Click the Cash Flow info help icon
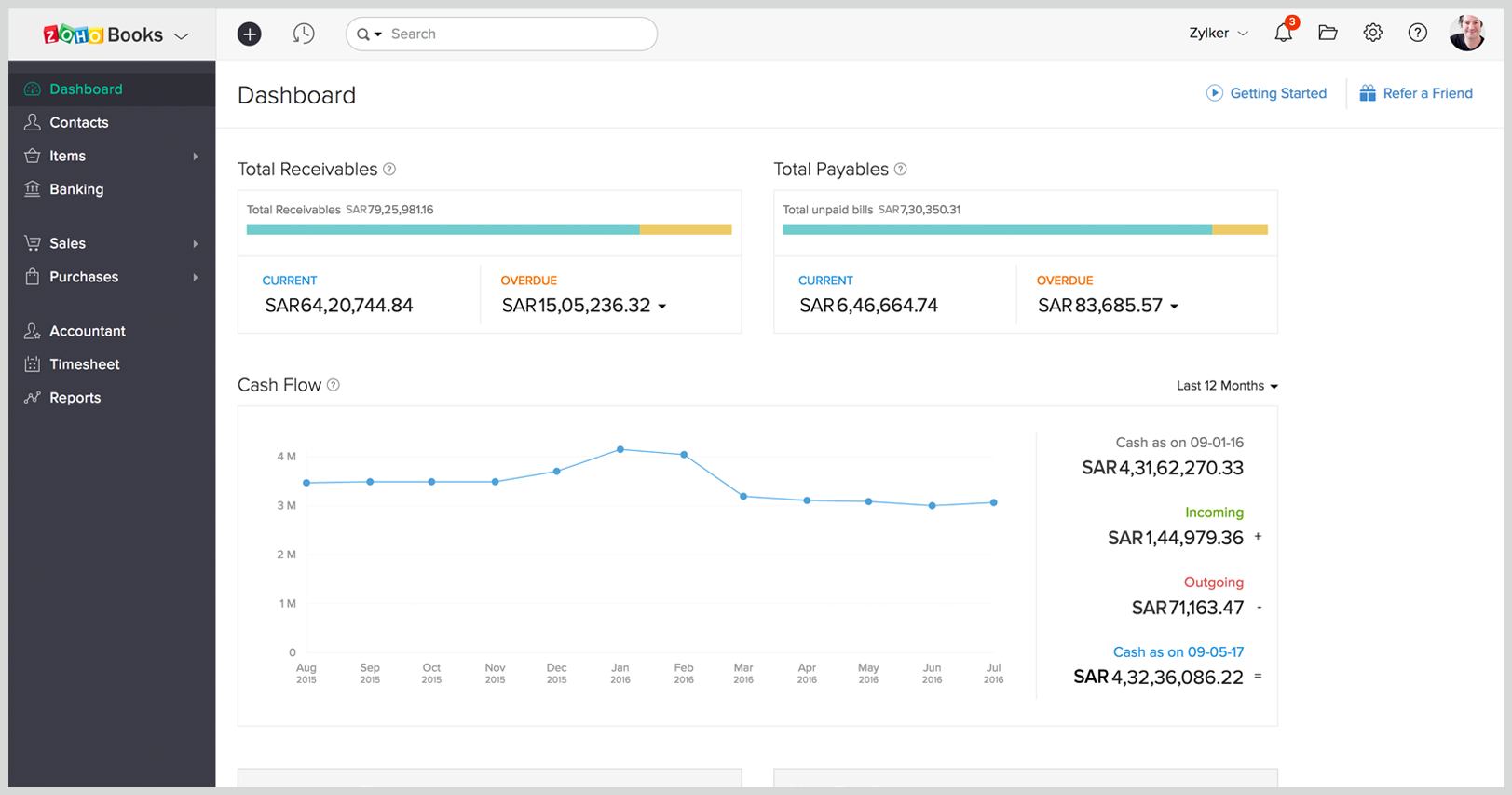This screenshot has height=795, width=1512. click(334, 386)
